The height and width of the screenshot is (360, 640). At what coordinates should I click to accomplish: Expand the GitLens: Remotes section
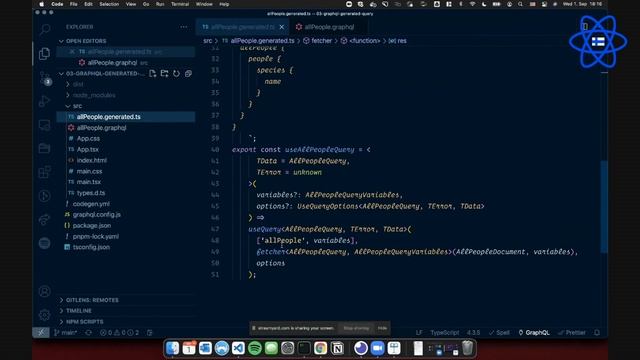coord(92,300)
